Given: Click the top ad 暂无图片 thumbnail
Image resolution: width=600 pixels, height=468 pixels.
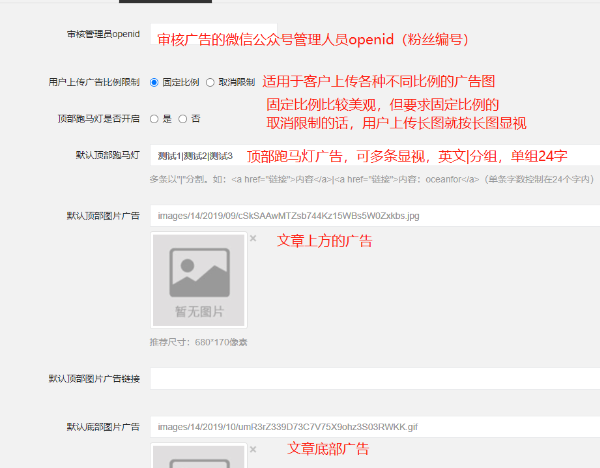Looking at the screenshot, I should (x=199, y=280).
